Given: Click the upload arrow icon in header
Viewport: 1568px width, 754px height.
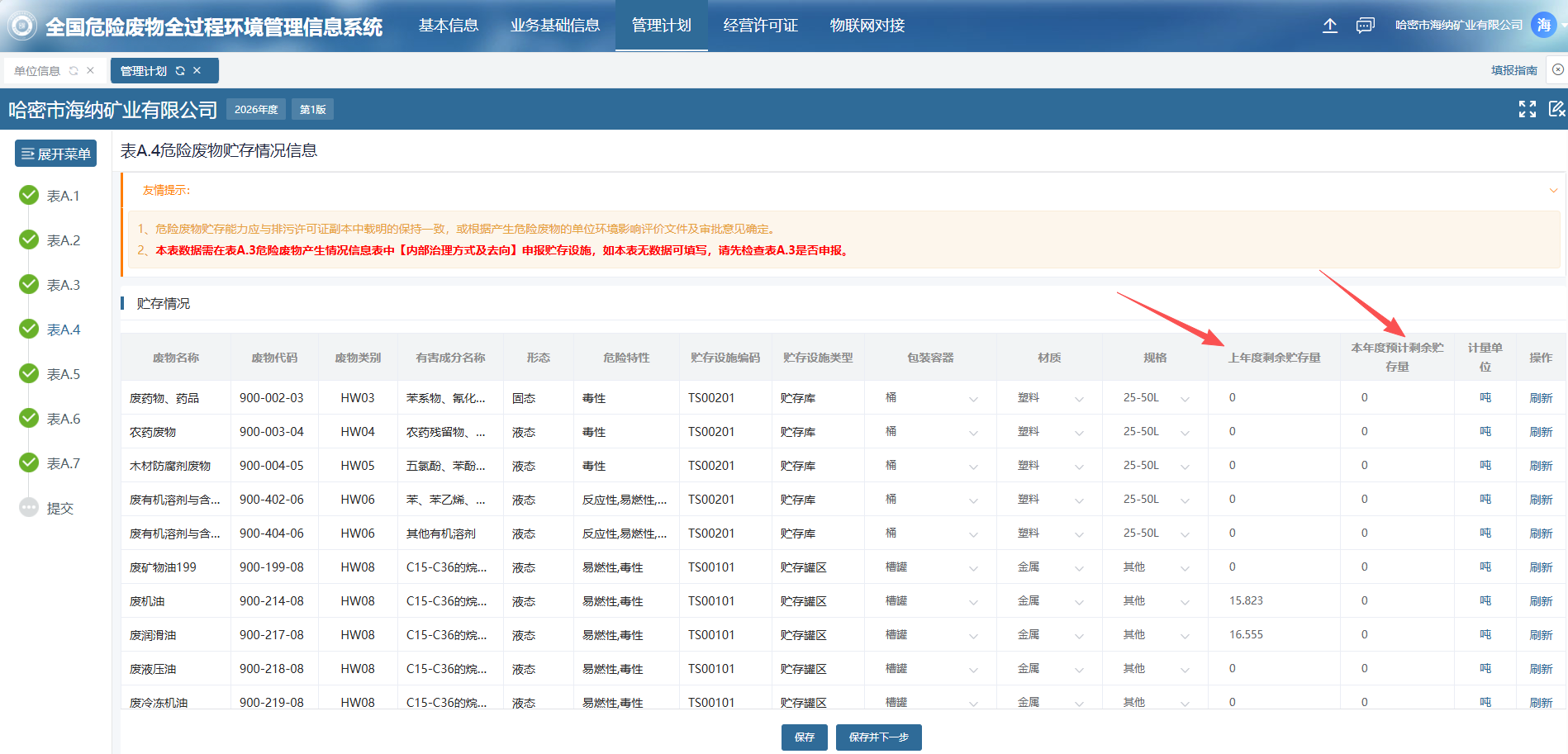Looking at the screenshot, I should 1329,26.
